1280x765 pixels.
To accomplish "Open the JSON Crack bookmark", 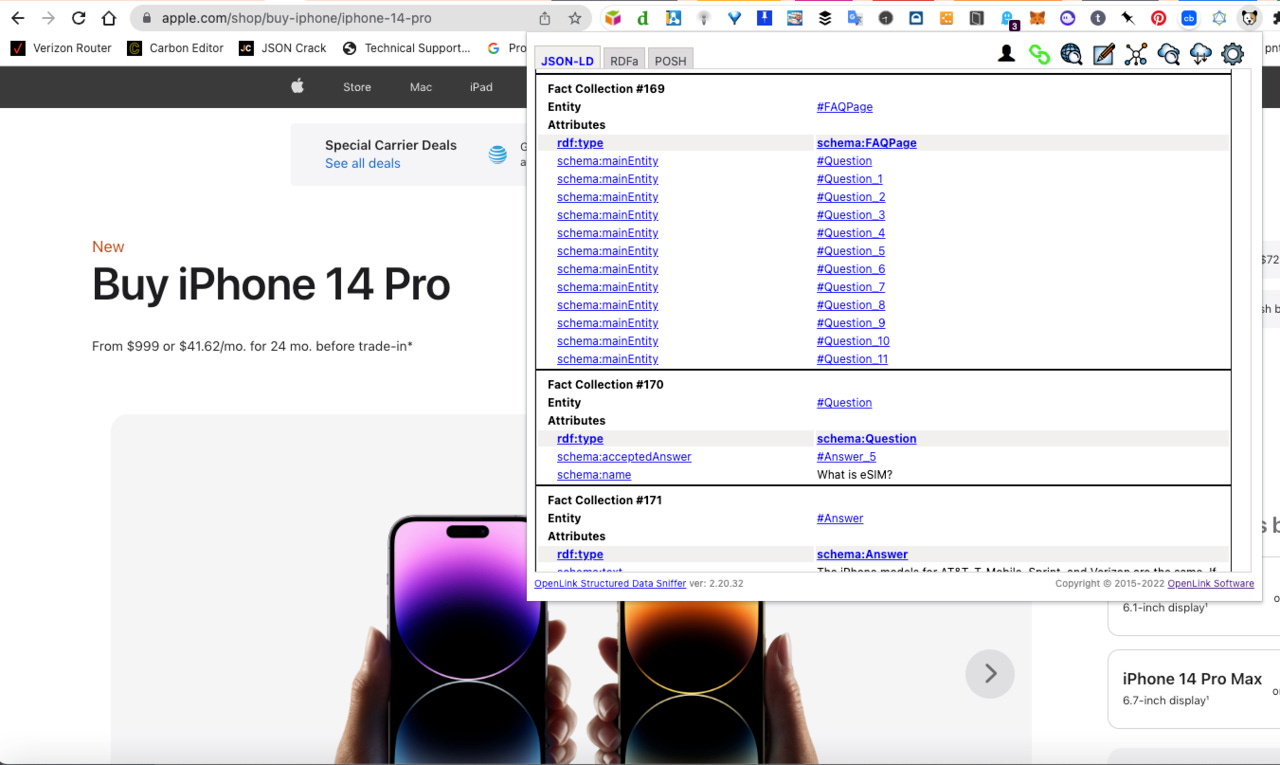I will click(x=283, y=48).
